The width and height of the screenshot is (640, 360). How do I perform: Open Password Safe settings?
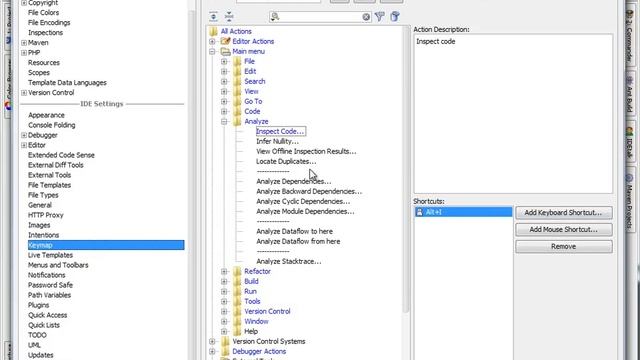(x=50, y=285)
